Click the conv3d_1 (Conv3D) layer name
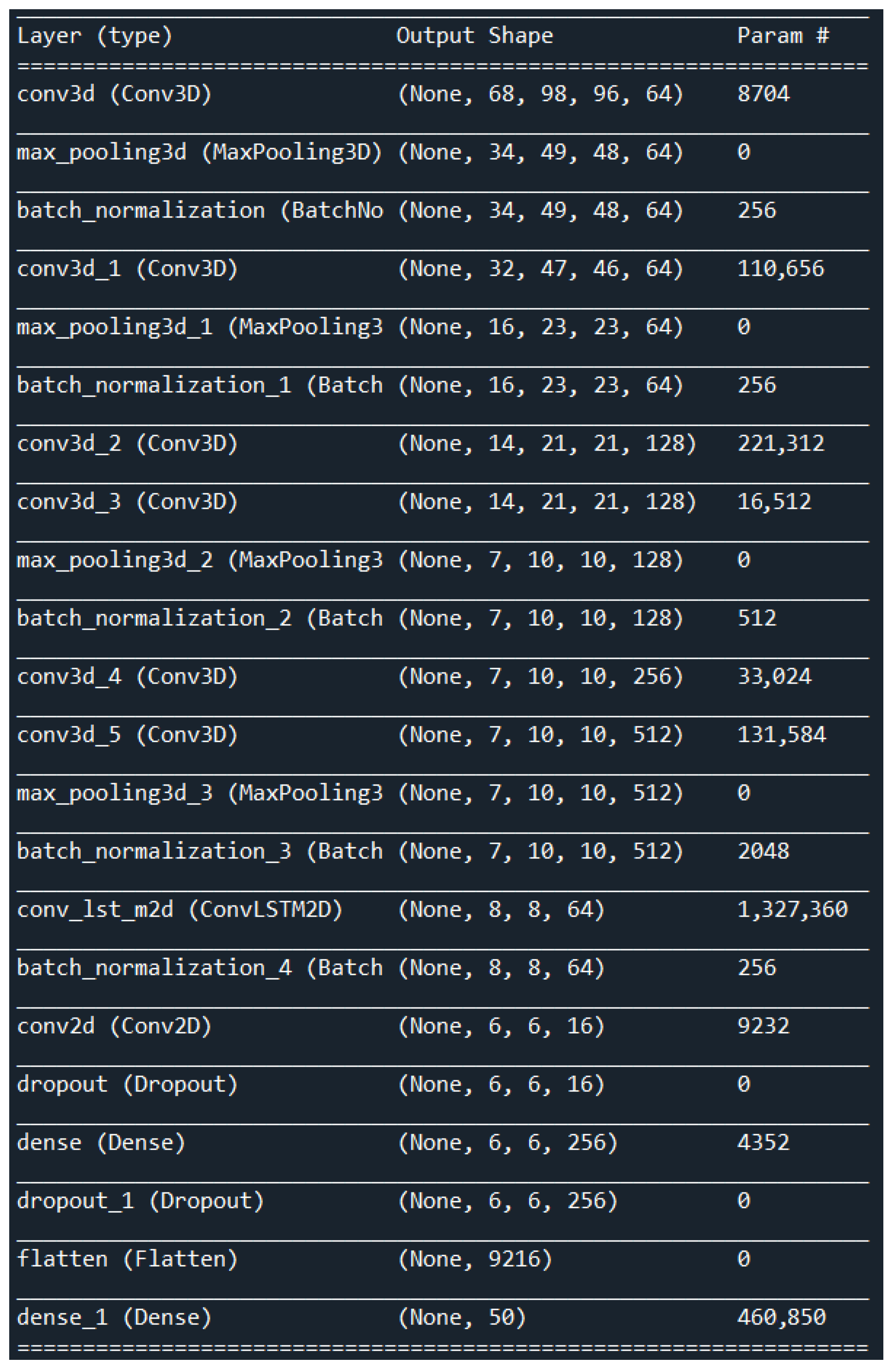 click(x=127, y=269)
